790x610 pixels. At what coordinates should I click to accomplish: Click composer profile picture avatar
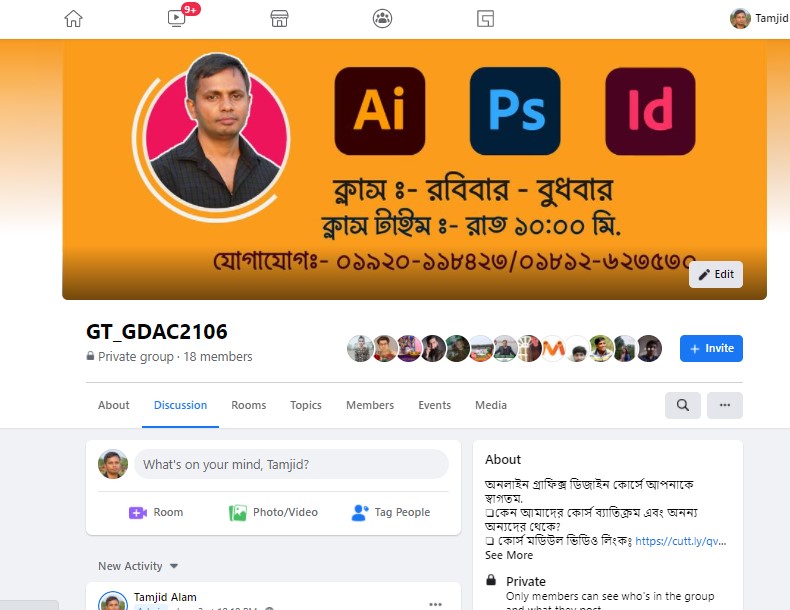pyautogui.click(x=113, y=464)
